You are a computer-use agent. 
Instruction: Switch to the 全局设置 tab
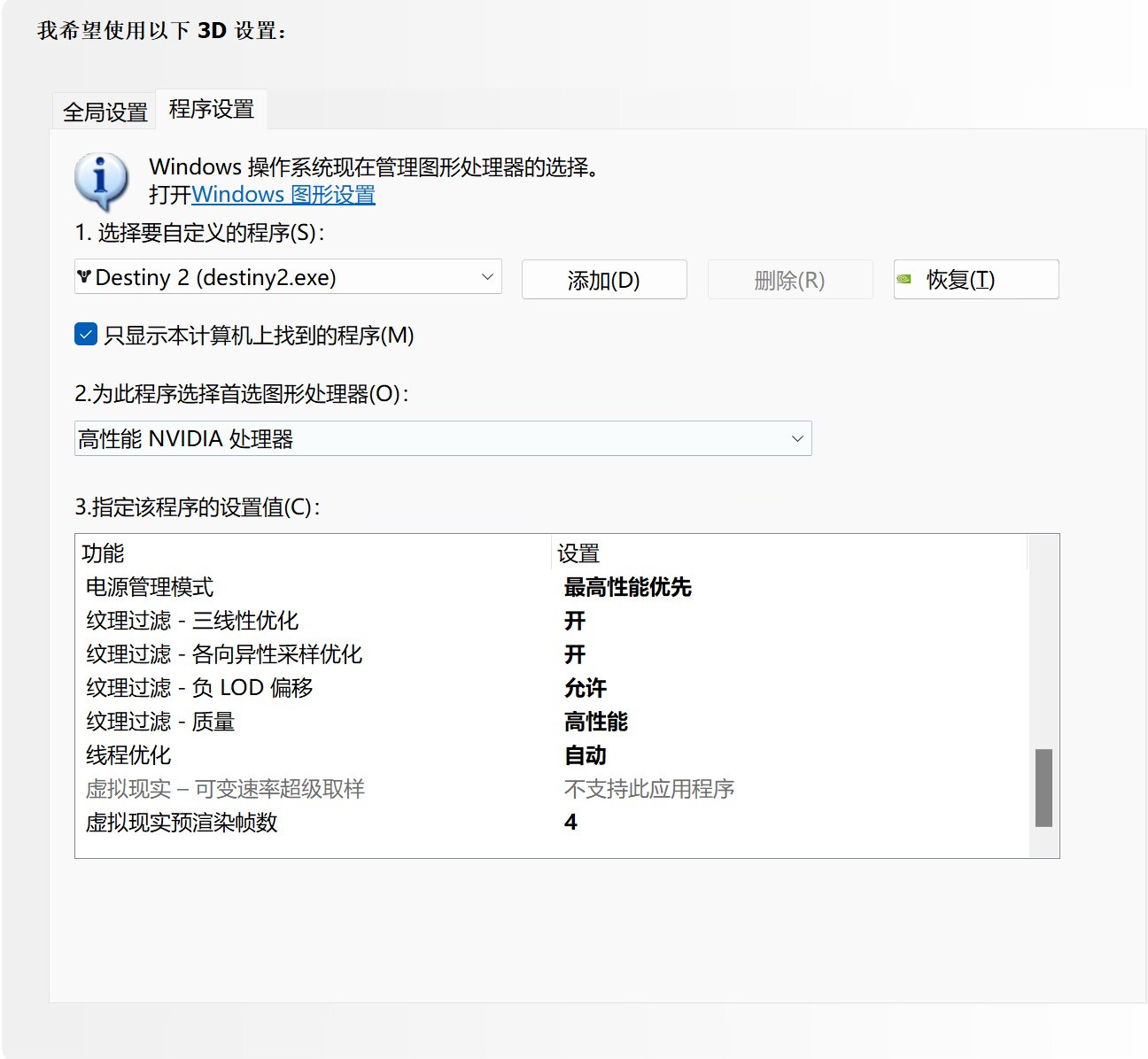105,112
